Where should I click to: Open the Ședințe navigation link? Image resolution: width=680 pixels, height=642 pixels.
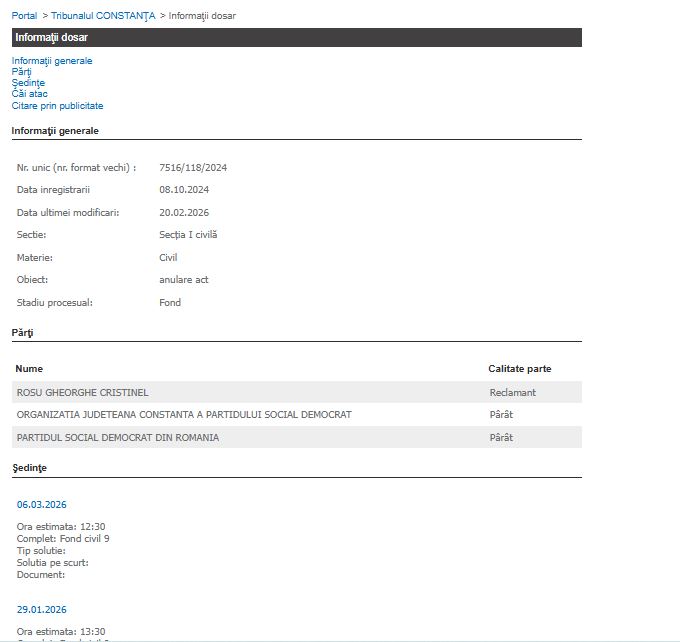[28, 83]
